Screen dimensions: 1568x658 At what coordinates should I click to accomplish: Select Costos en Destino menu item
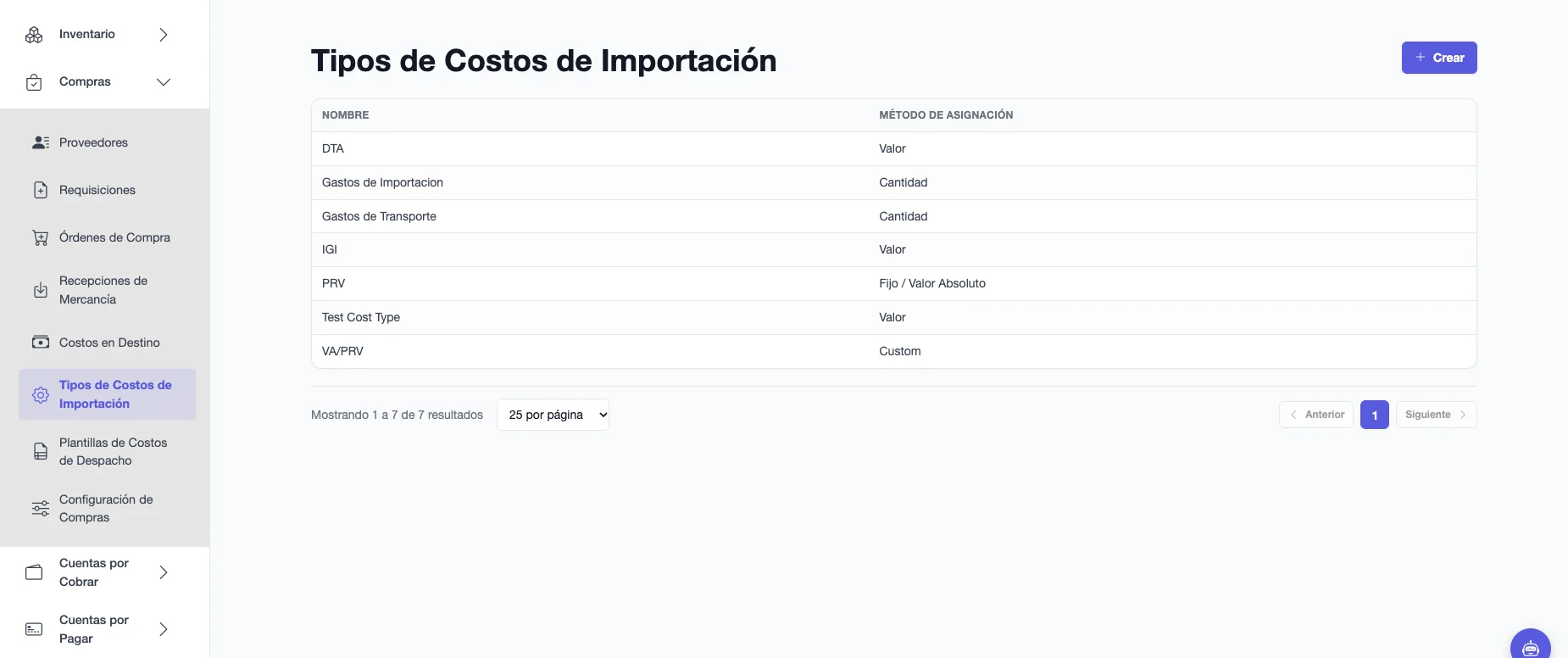(x=107, y=343)
